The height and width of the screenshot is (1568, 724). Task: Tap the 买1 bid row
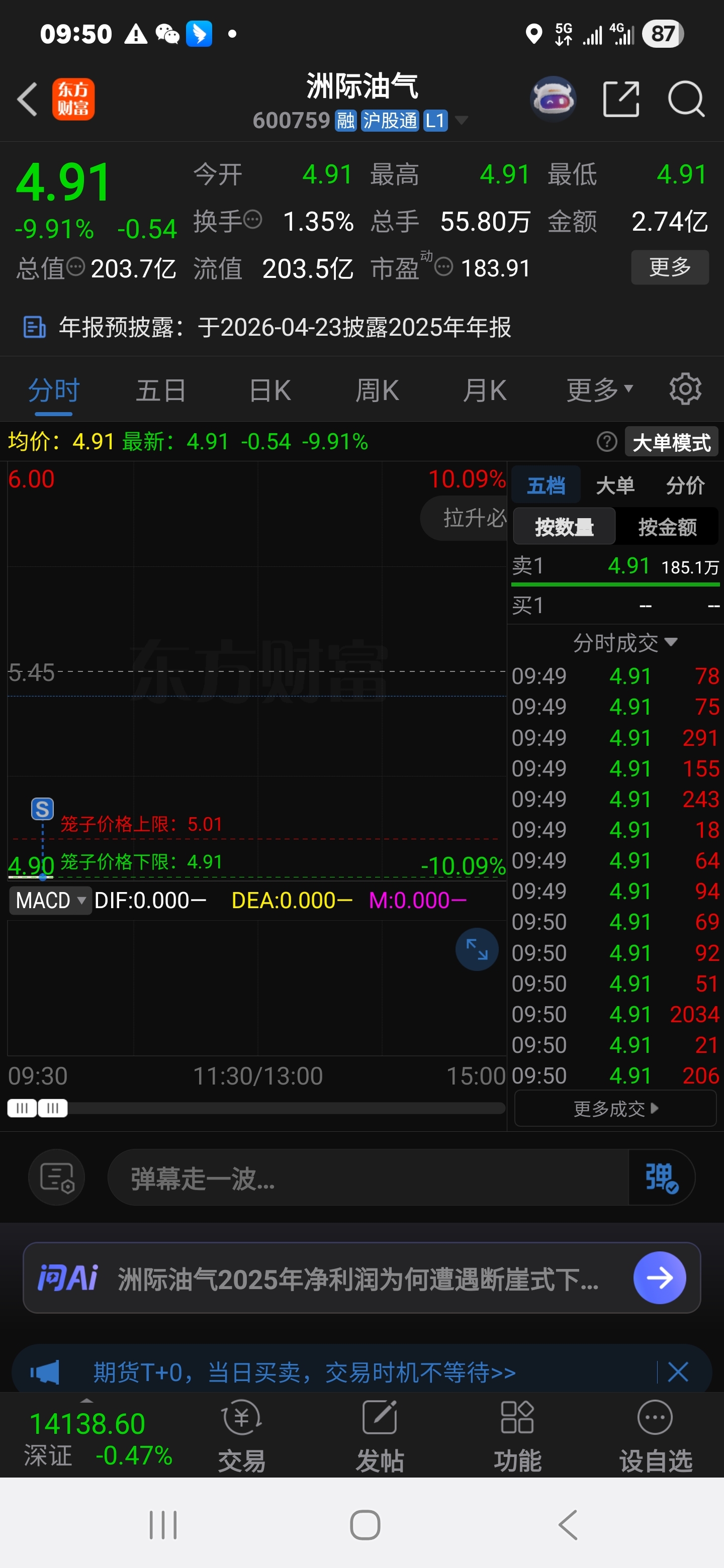click(615, 606)
